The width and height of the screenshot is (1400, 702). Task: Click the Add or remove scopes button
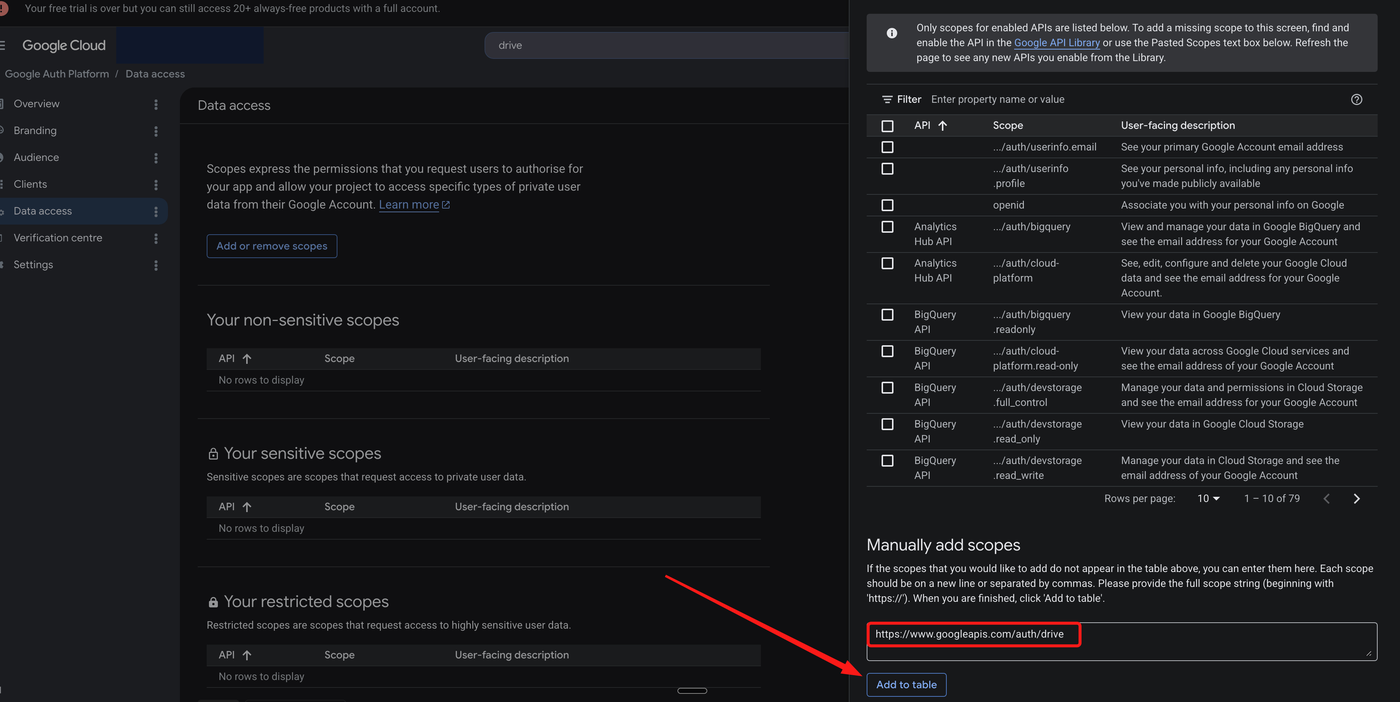(x=272, y=246)
